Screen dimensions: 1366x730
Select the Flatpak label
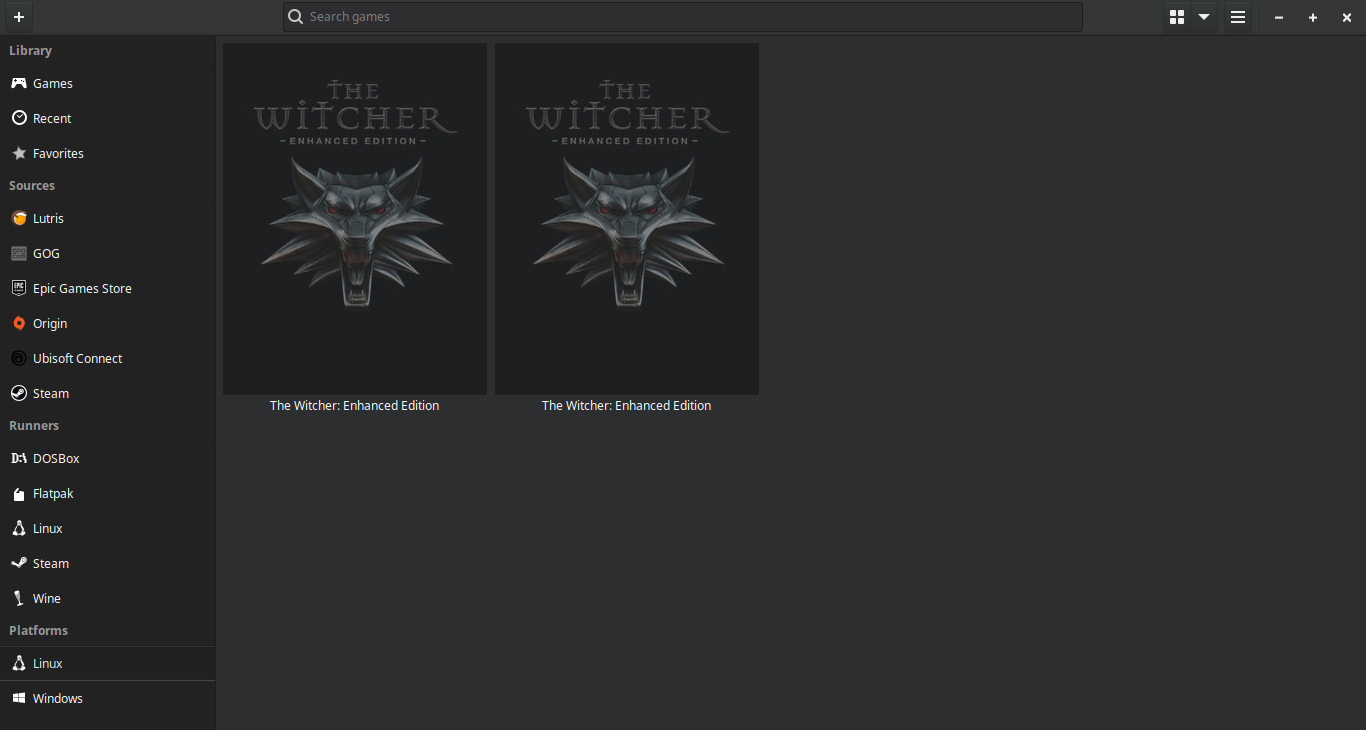pos(53,494)
